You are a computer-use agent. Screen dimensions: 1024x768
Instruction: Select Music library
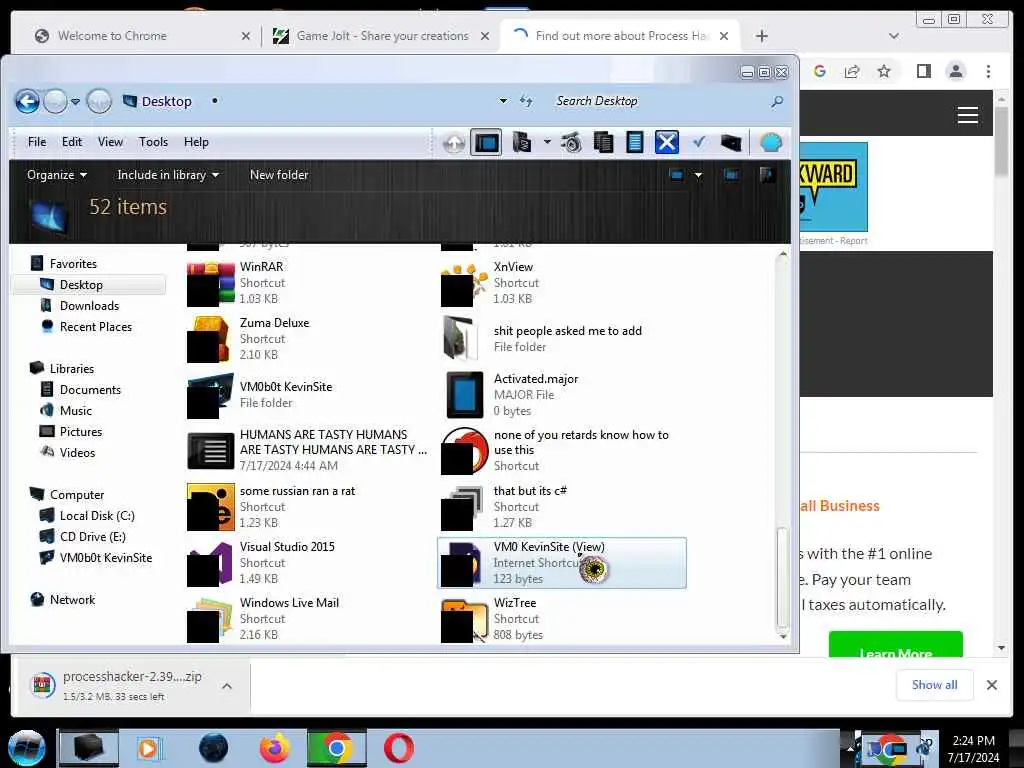[76, 411]
